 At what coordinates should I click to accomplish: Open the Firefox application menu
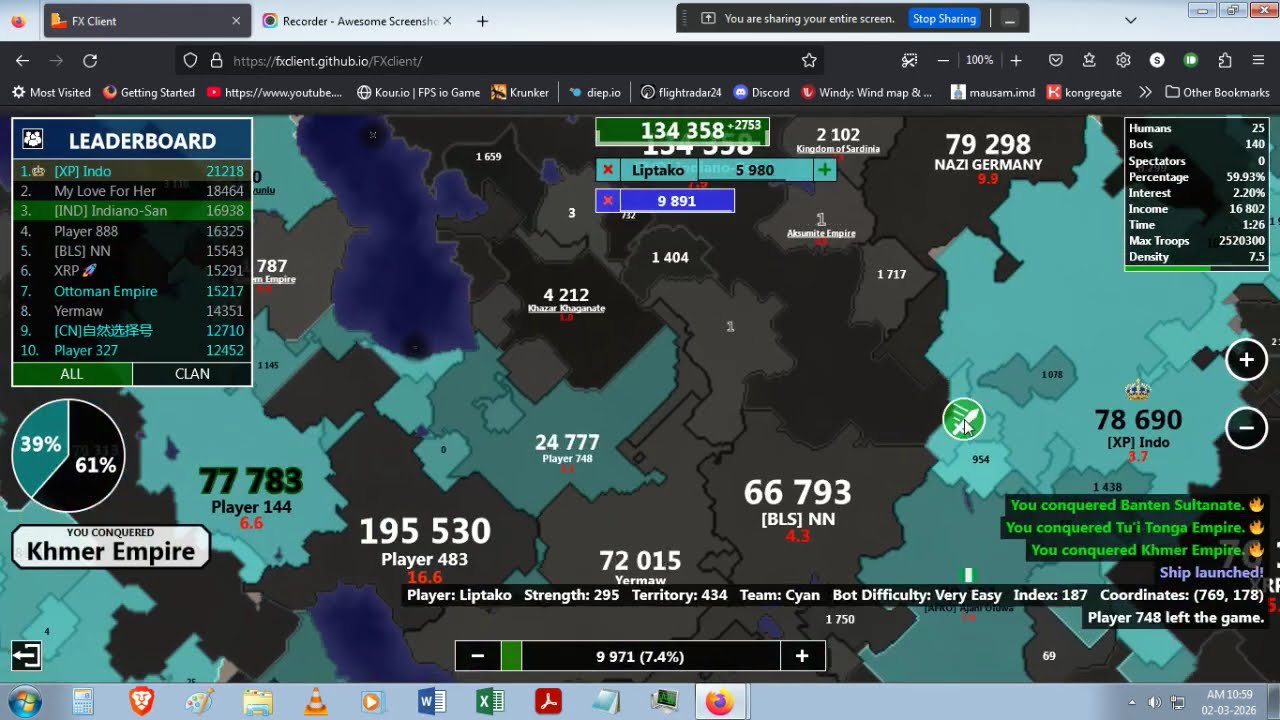1259,61
